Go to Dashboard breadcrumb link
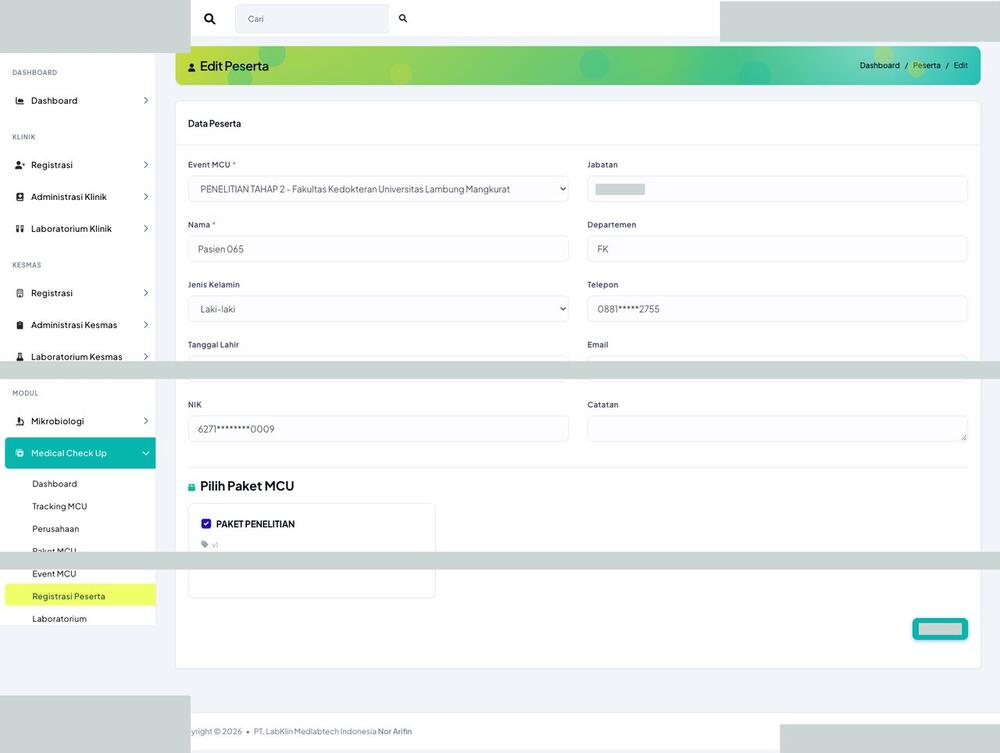The height and width of the screenshot is (753, 1000). 879,66
